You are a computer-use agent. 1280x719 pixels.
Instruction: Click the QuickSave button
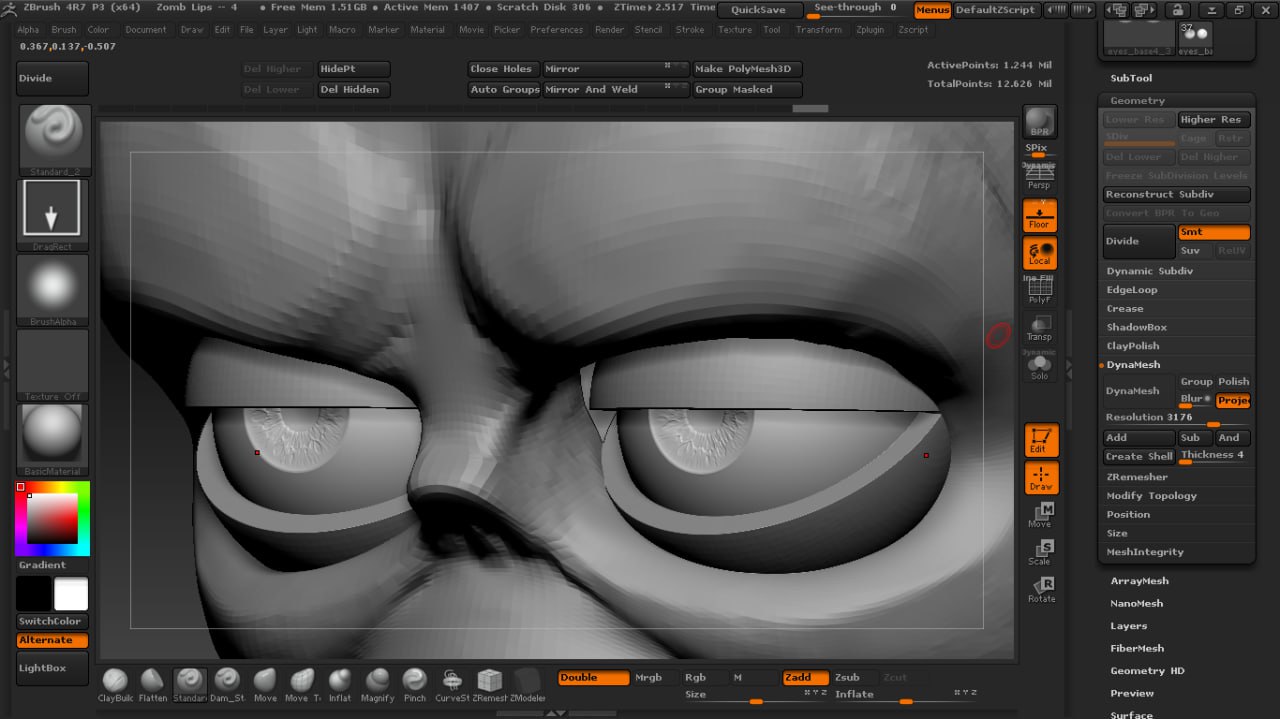click(x=759, y=10)
